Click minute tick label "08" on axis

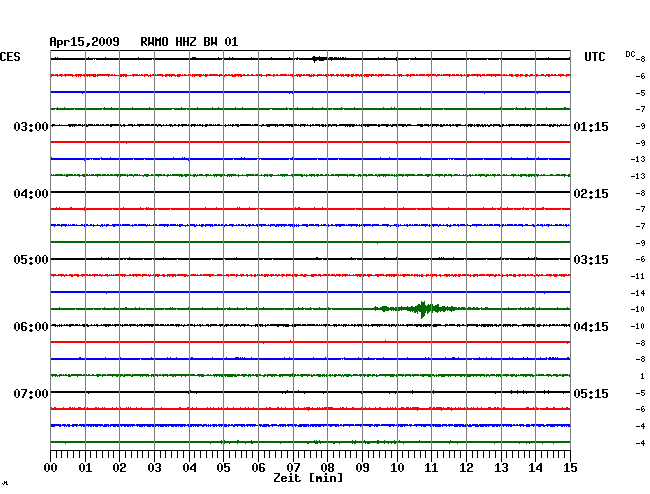tap(327, 468)
